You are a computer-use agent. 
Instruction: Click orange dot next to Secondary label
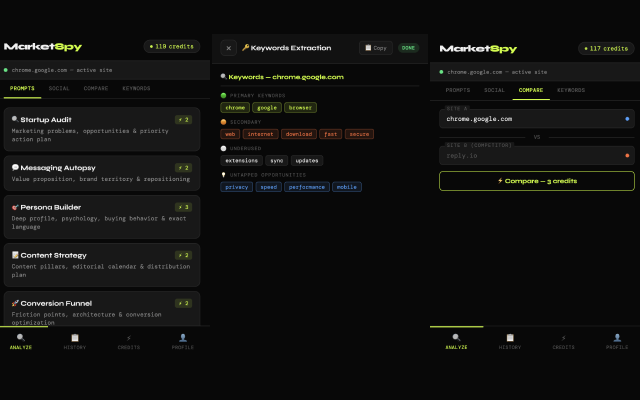click(223, 122)
